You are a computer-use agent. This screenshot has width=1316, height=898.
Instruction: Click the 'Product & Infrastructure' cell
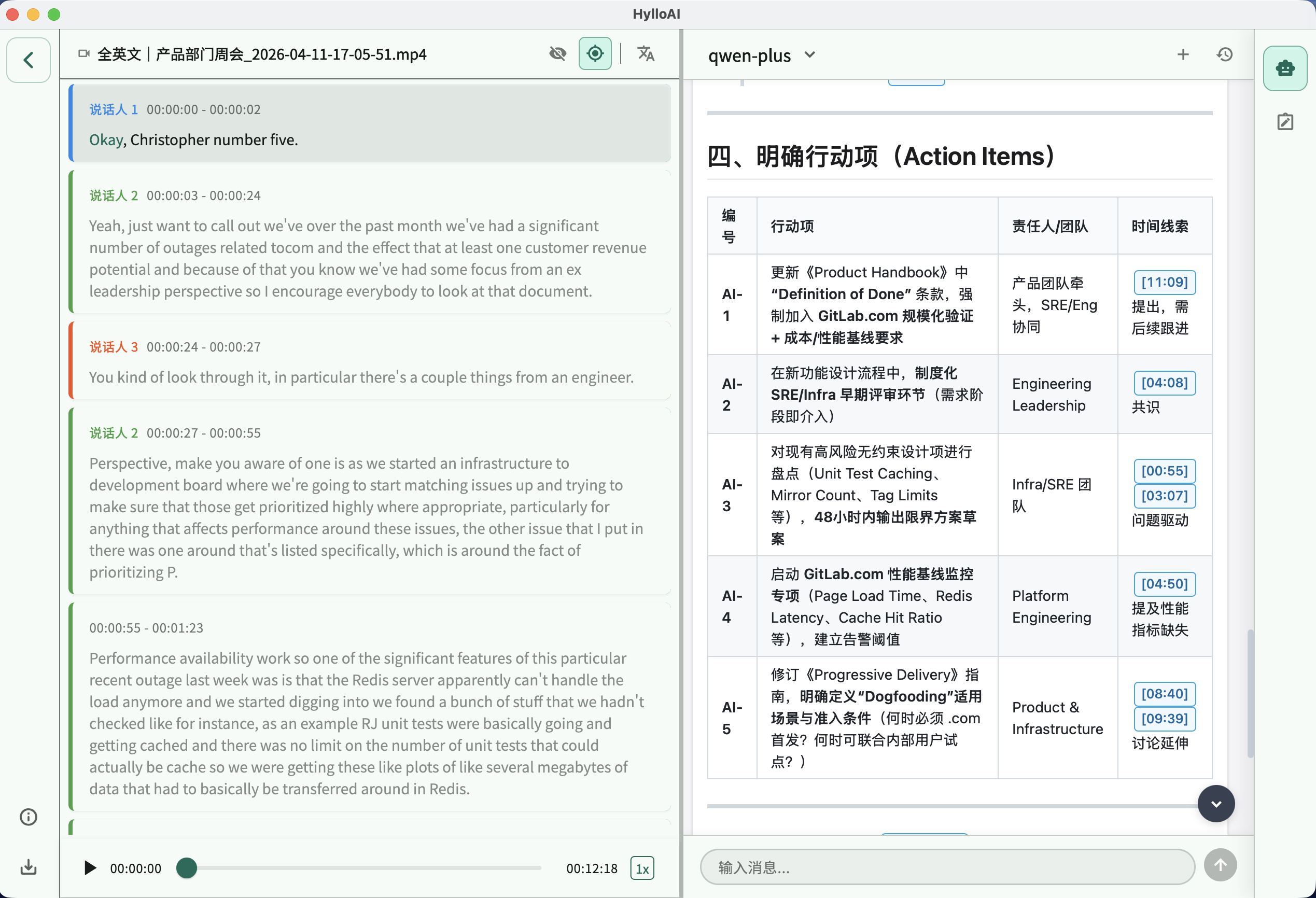point(1057,718)
